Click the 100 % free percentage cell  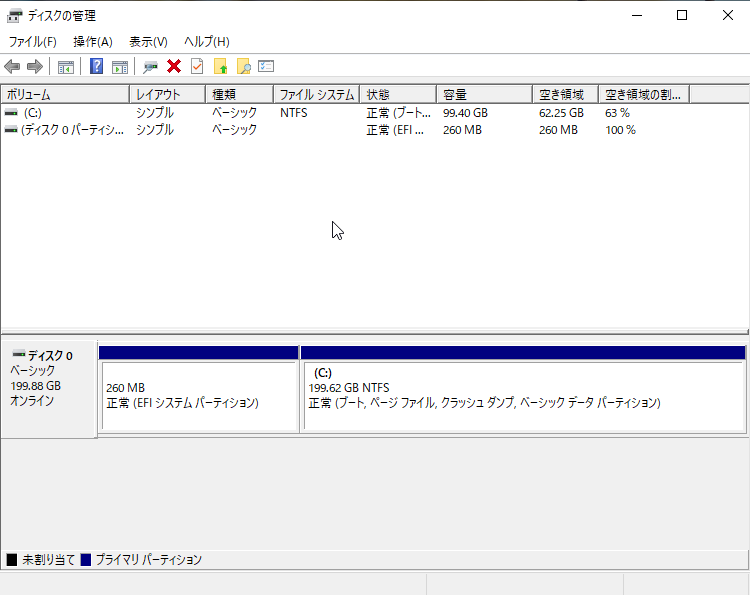click(620, 130)
